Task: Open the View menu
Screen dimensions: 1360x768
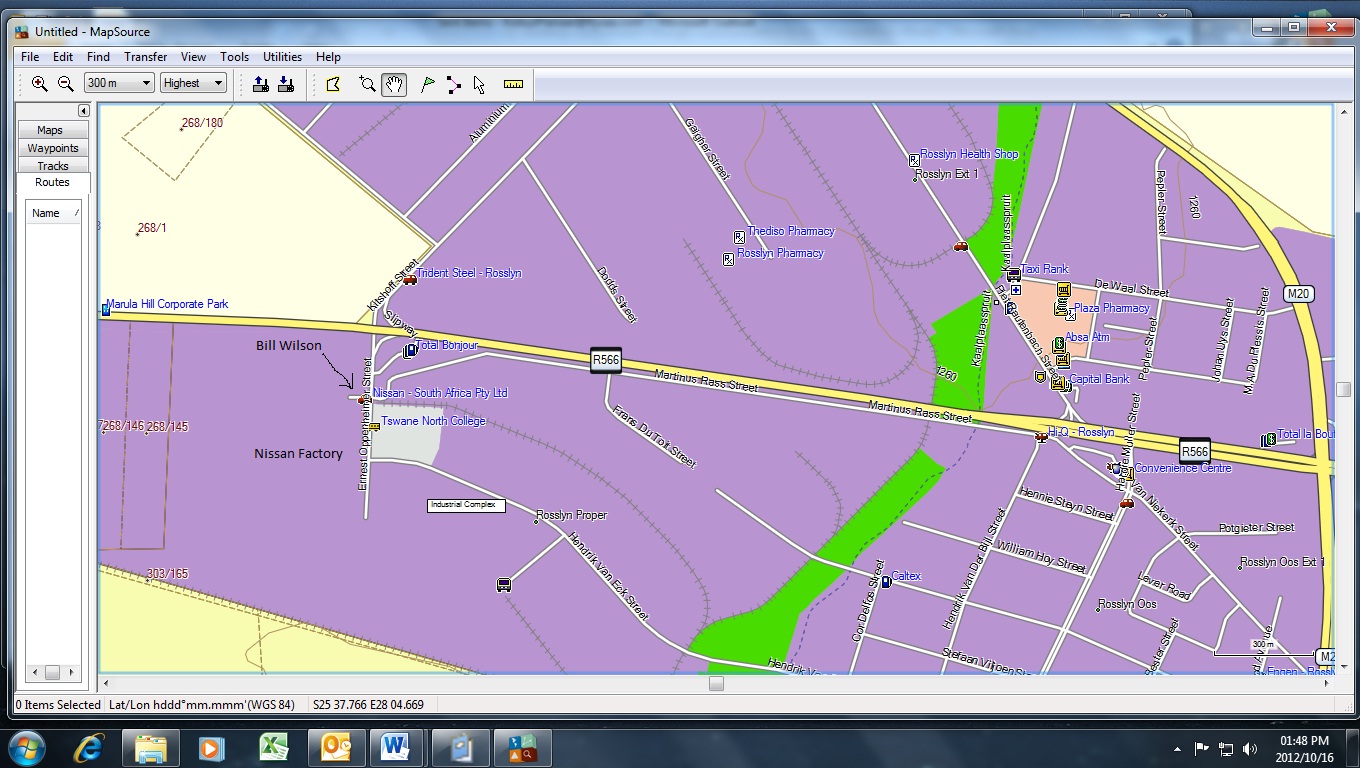Action: tap(193, 57)
